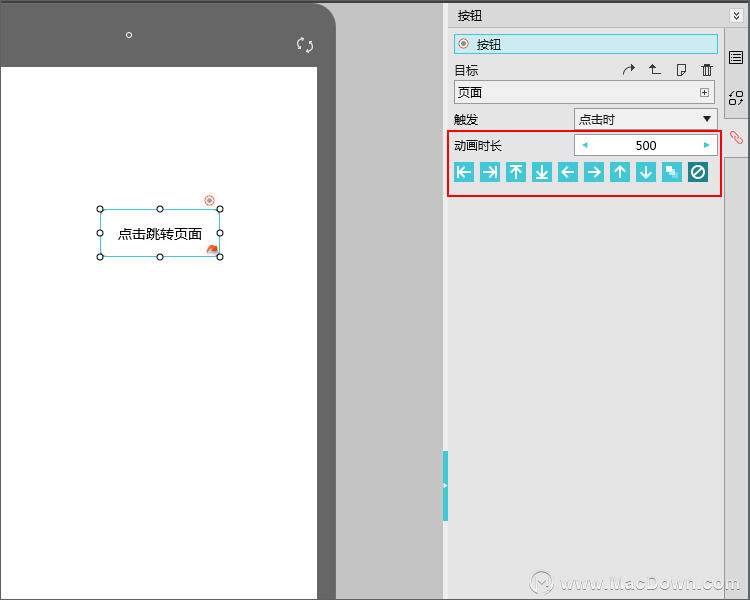Rotate the device with the rotation icon
This screenshot has width=750, height=600.
pyautogui.click(x=305, y=45)
